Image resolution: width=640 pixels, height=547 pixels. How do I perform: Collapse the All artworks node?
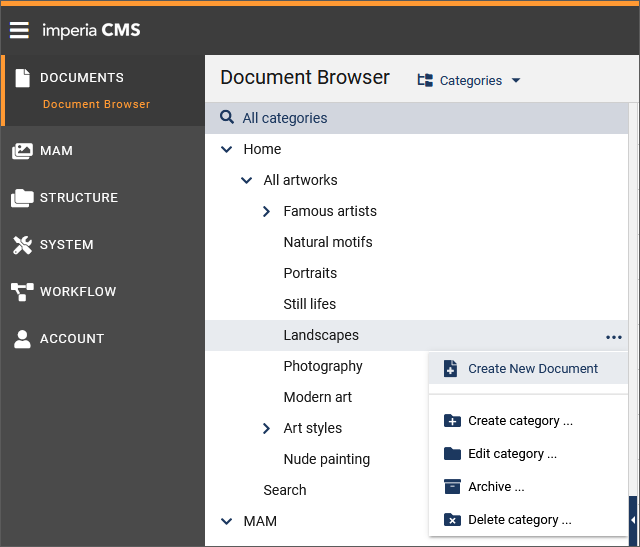pyautogui.click(x=247, y=180)
